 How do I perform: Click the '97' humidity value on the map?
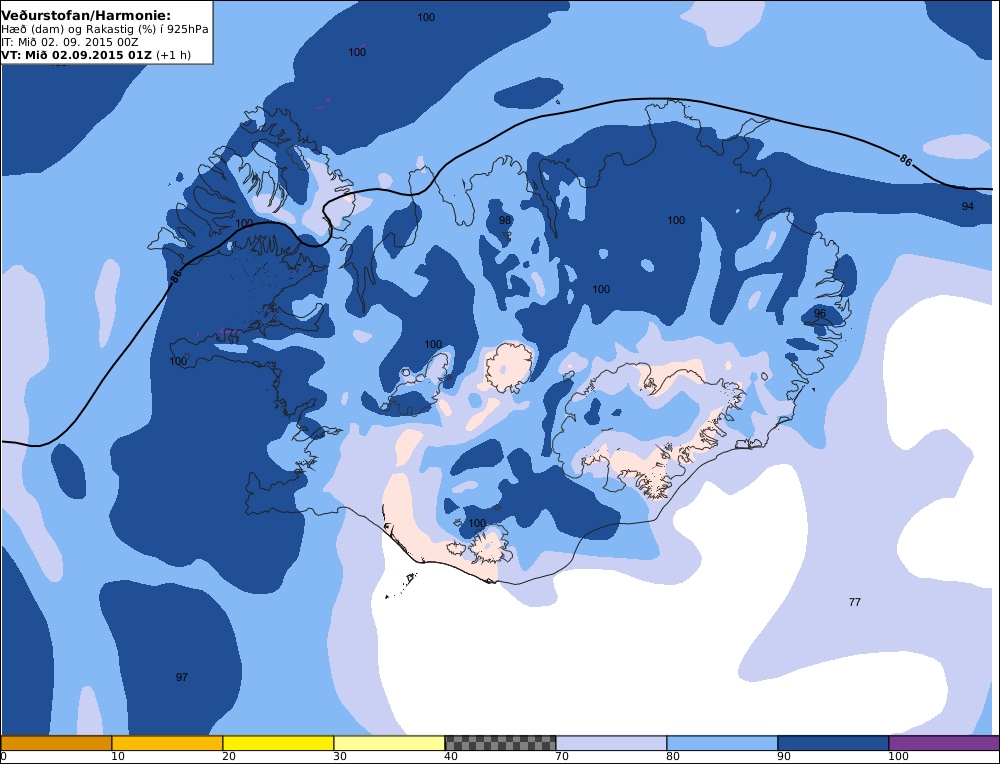coord(182,677)
